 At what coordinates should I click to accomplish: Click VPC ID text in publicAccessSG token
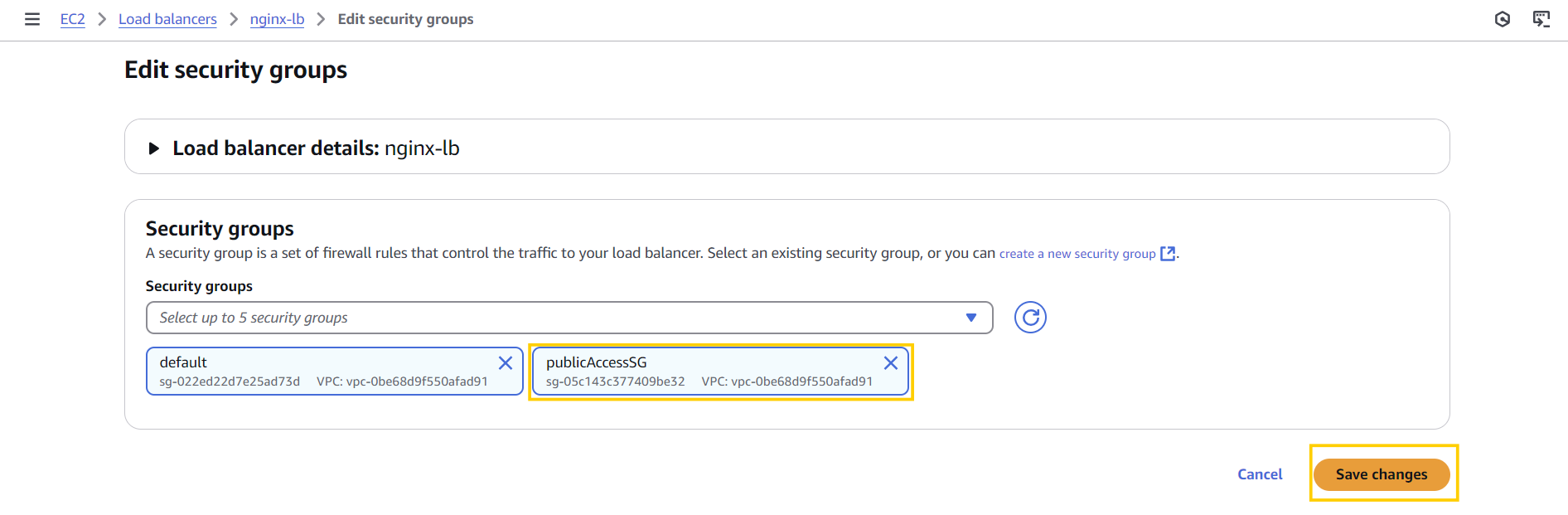787,381
